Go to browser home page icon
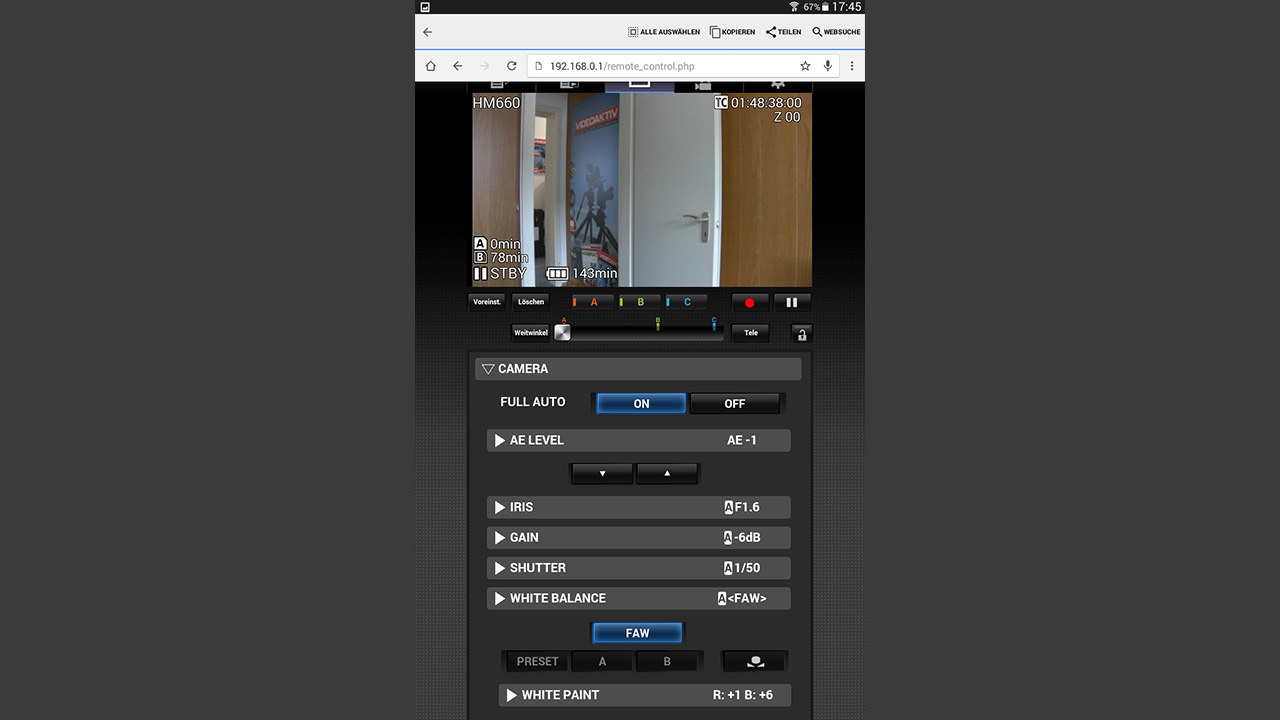Image resolution: width=1280 pixels, height=720 pixels. click(431, 66)
